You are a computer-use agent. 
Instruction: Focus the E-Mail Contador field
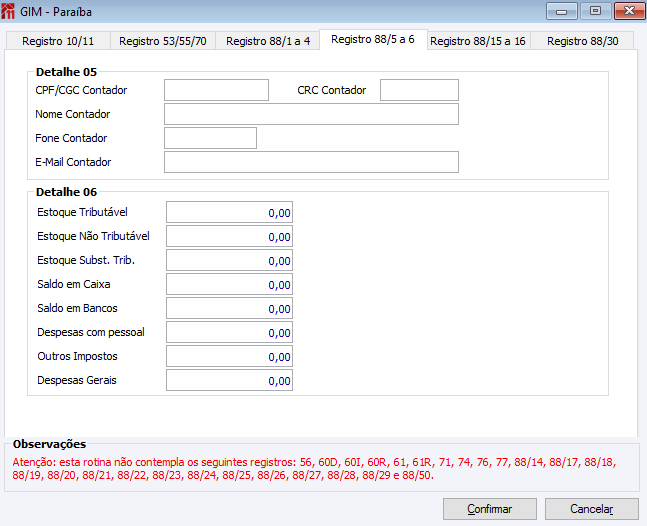click(x=311, y=162)
